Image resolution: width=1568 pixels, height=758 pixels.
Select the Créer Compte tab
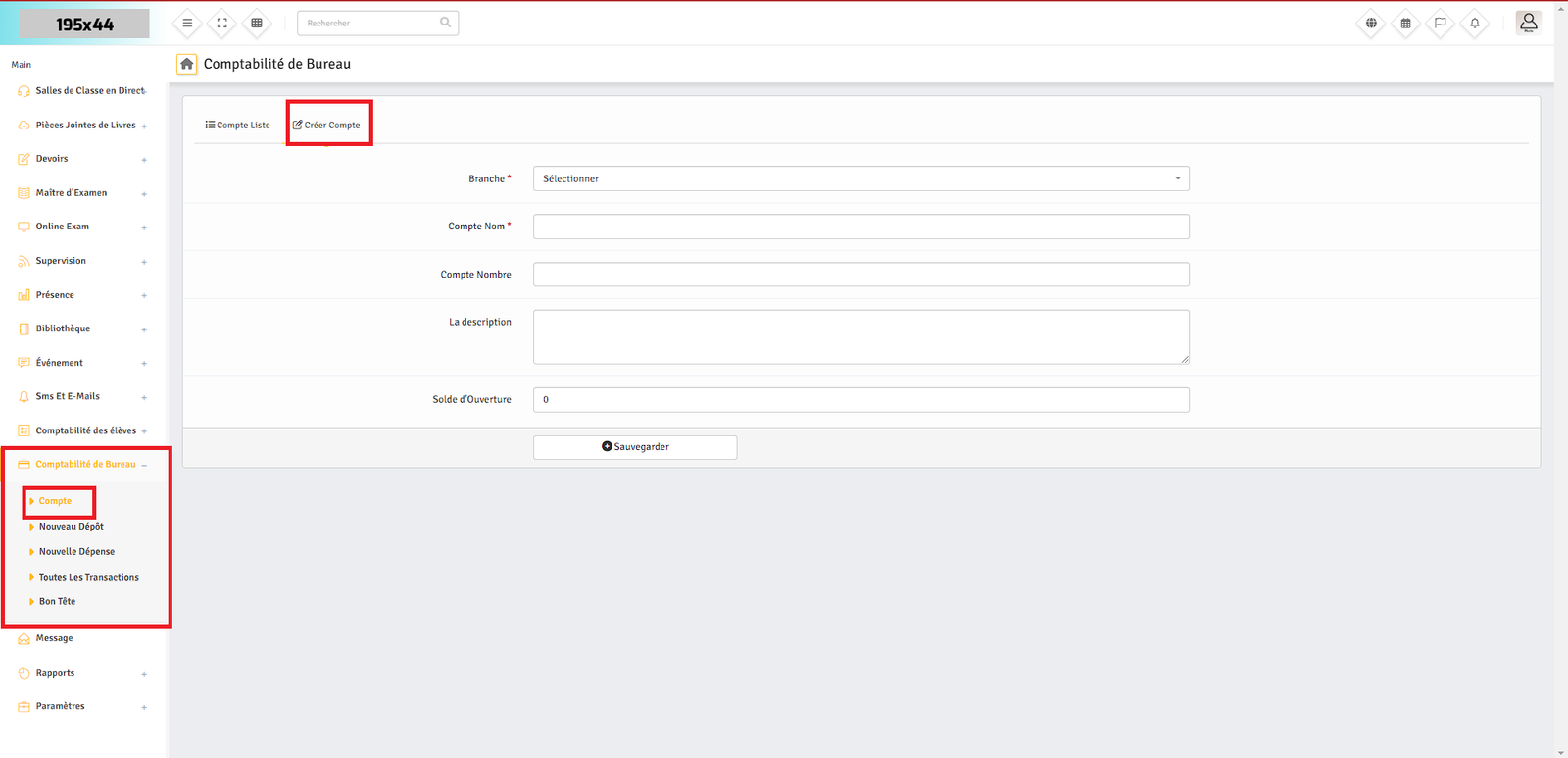[327, 126]
